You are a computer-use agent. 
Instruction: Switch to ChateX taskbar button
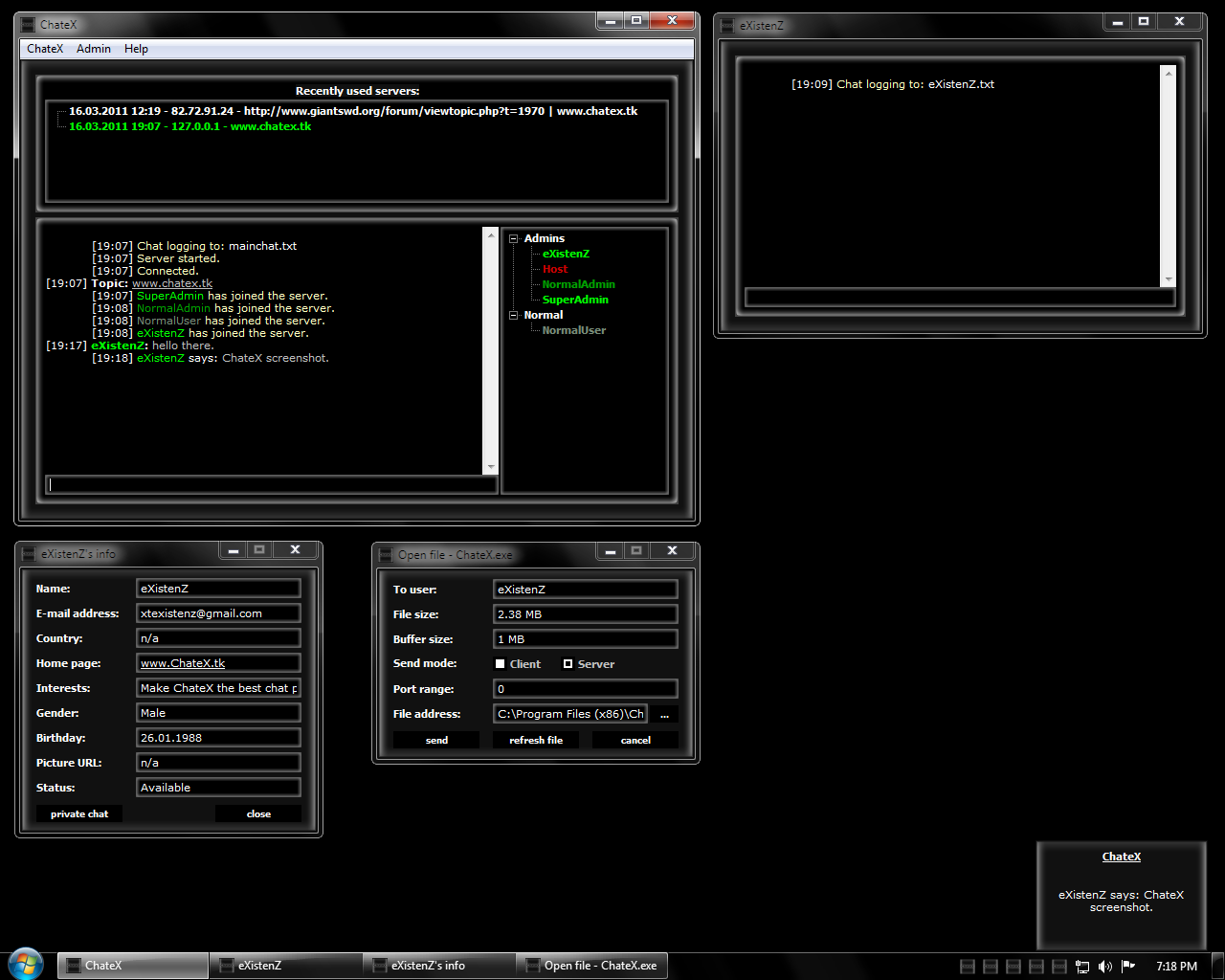(132, 966)
